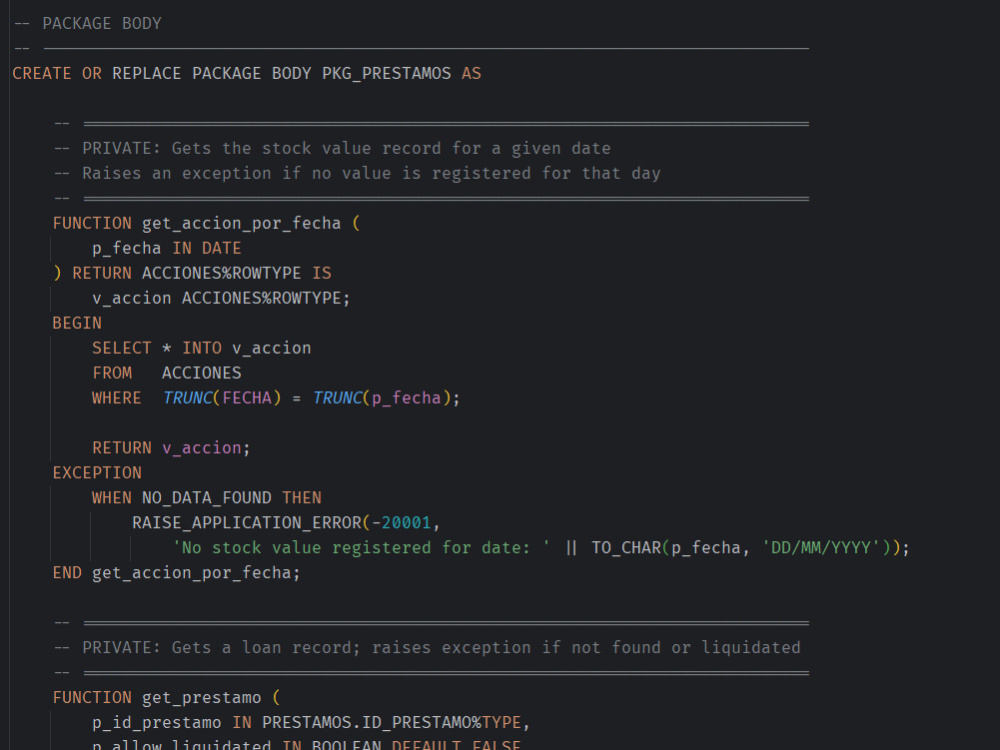1000x750 pixels.
Task: Click the parameter line 'p_fecha IN DATE'
Action: (x=166, y=248)
